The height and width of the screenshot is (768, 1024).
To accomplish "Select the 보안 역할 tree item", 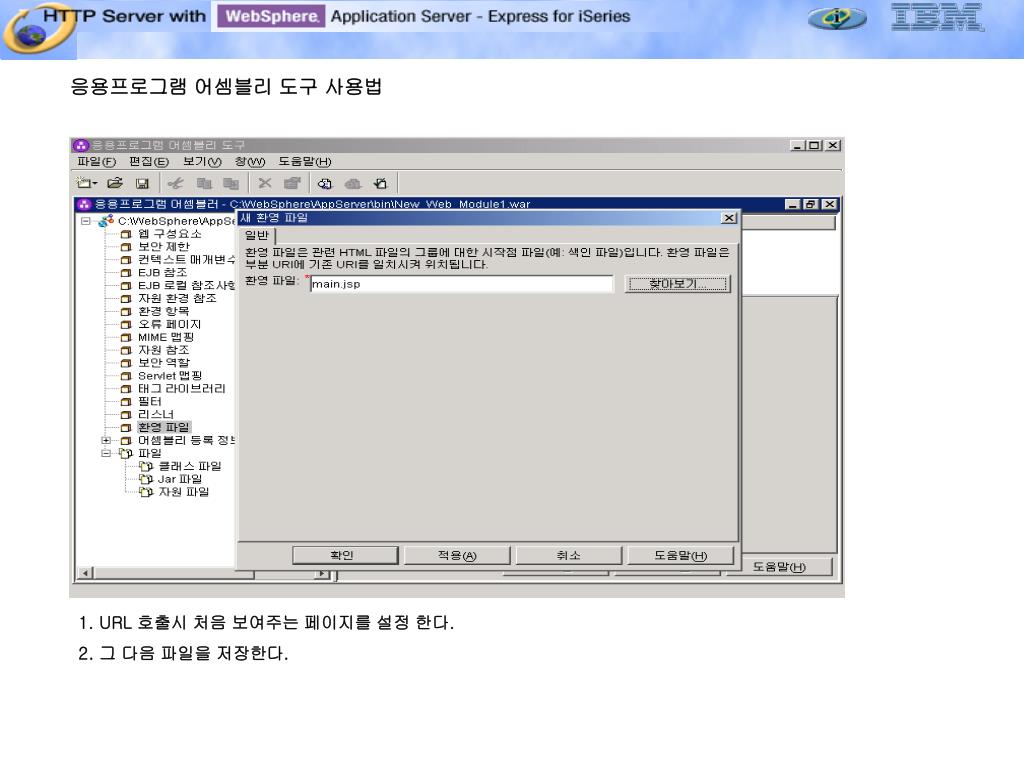I will click(x=164, y=362).
